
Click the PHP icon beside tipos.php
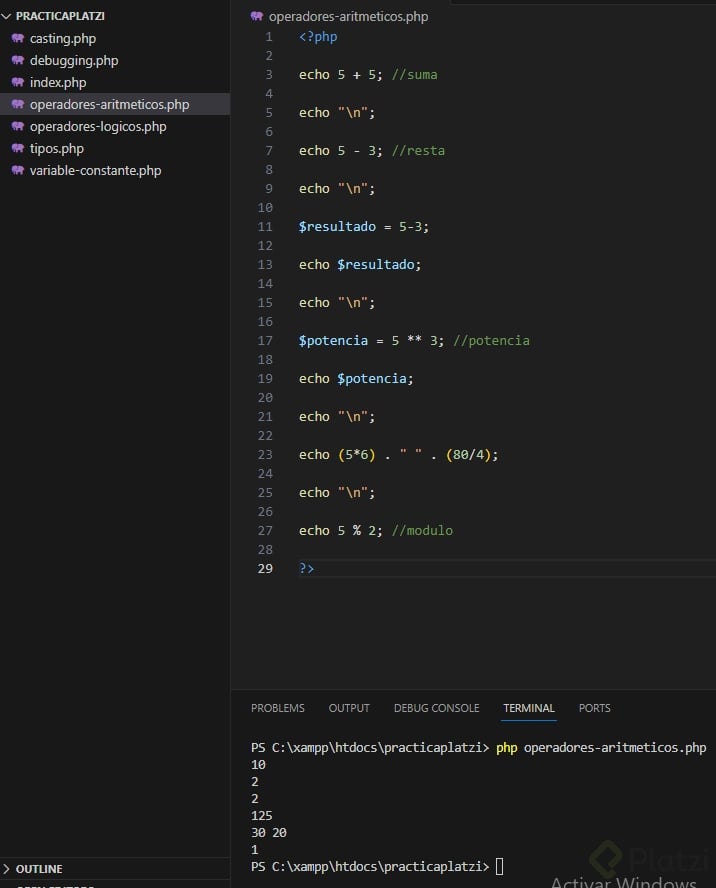tap(17, 148)
